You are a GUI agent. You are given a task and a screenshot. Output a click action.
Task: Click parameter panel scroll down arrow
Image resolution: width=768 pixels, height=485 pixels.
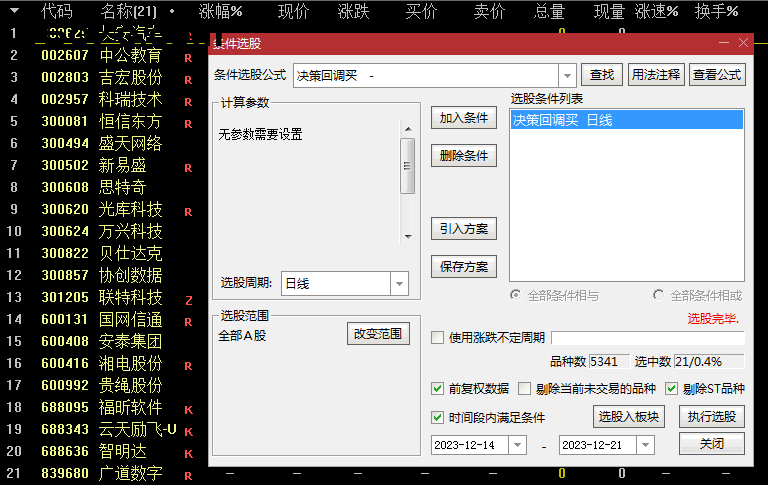(x=408, y=237)
